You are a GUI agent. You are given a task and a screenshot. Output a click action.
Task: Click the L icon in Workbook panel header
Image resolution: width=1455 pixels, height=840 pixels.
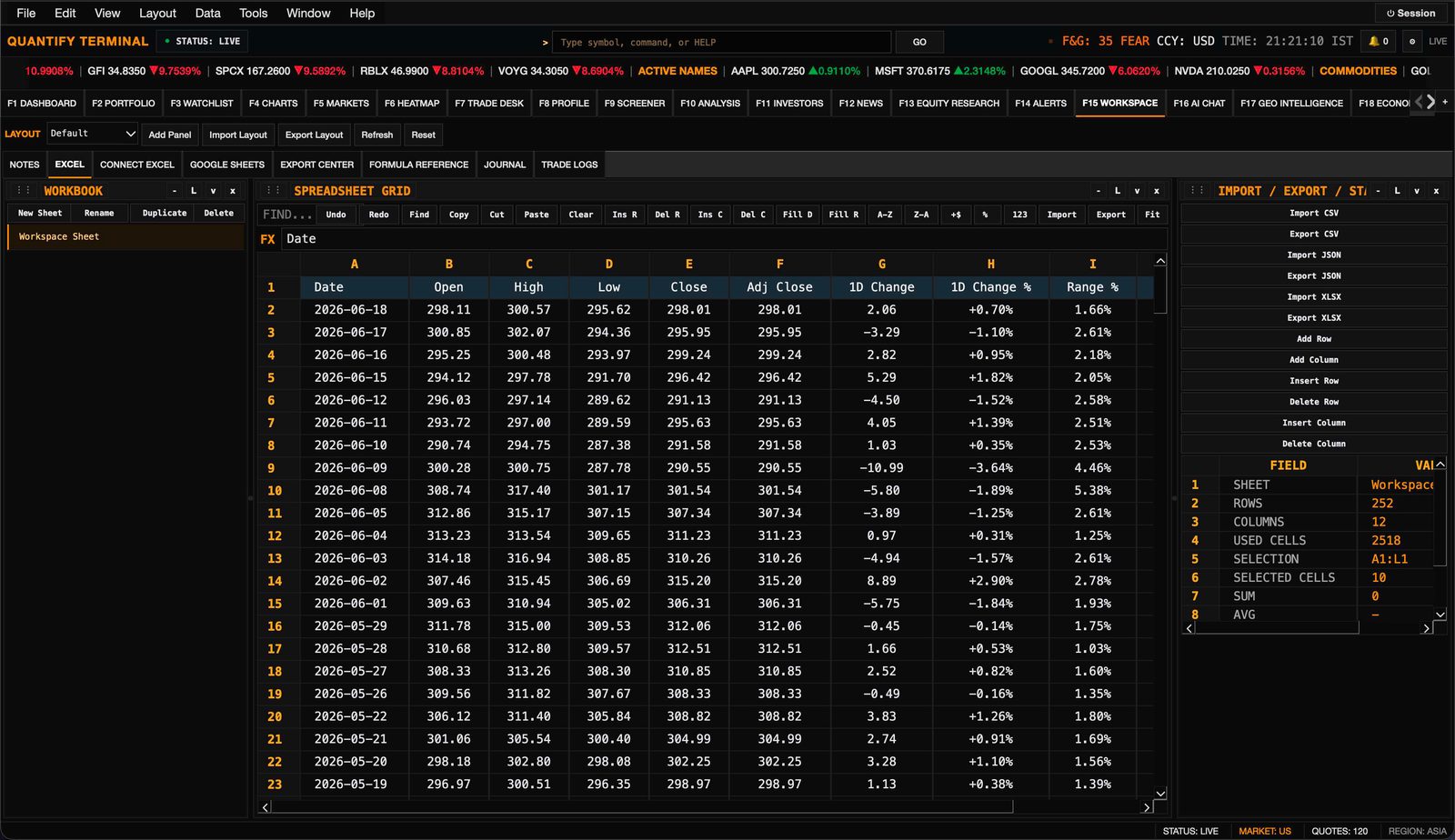click(x=194, y=191)
